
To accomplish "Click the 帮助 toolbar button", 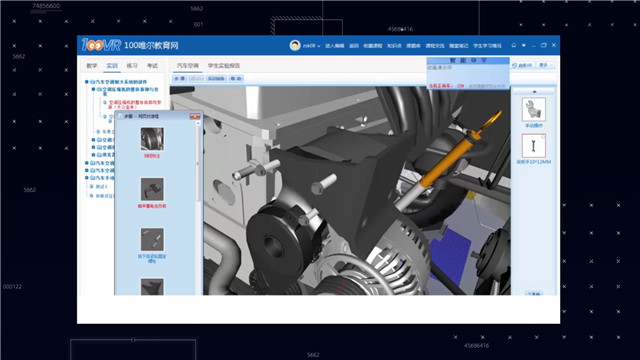I will click(236, 78).
